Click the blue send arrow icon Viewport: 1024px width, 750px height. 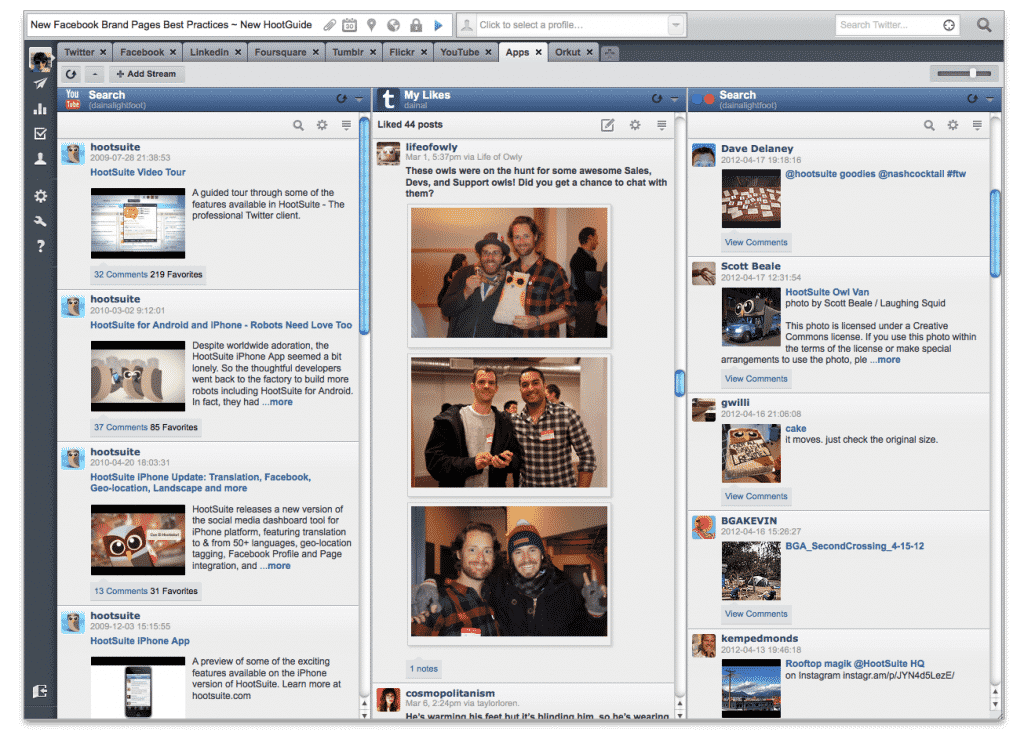pos(438,25)
